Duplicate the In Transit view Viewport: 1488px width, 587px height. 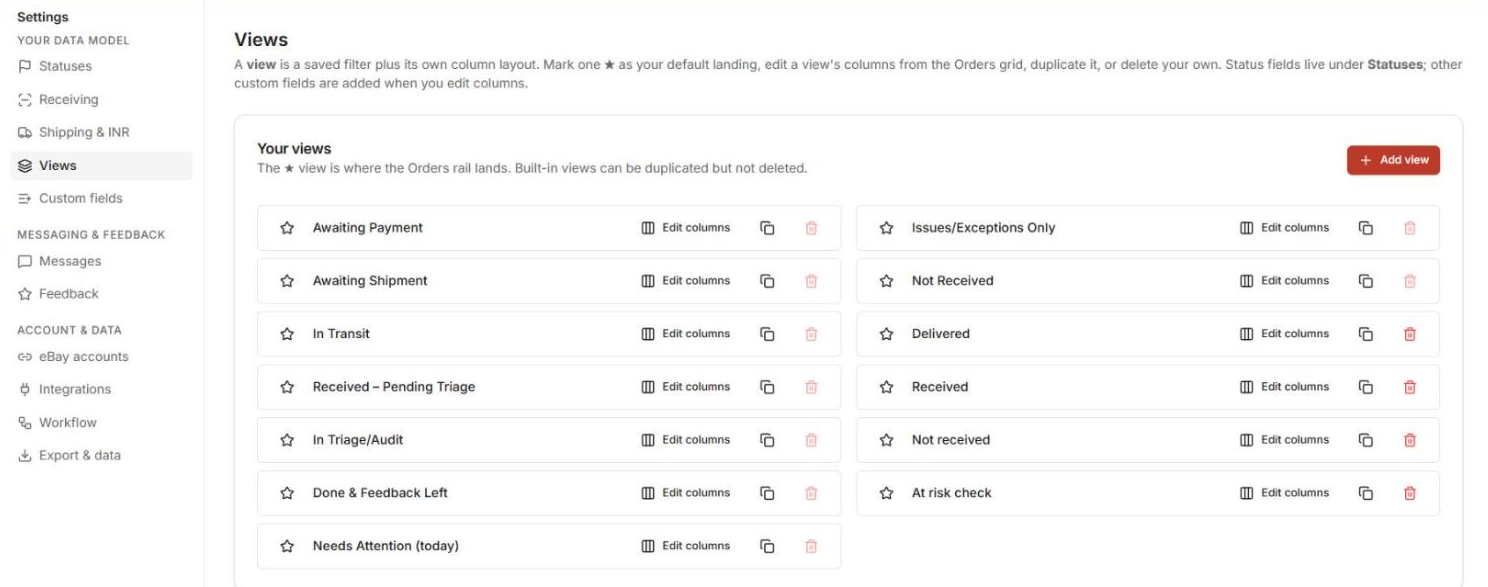(767, 334)
